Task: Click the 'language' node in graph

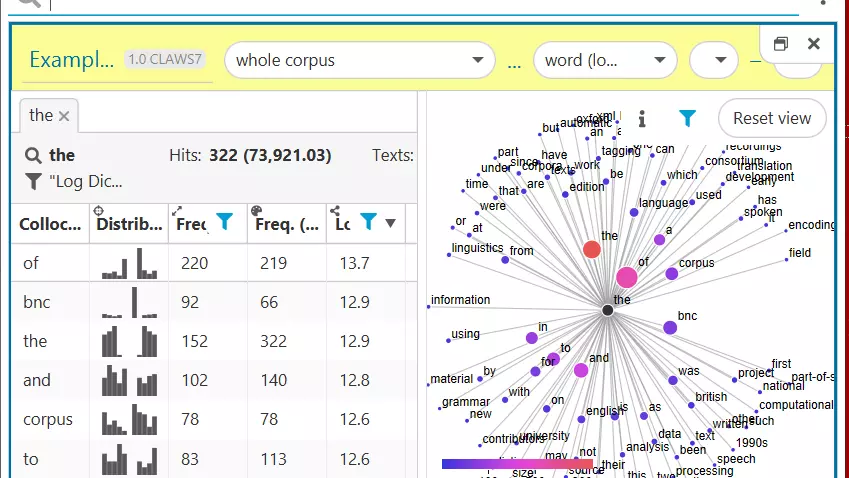Action: click(634, 212)
